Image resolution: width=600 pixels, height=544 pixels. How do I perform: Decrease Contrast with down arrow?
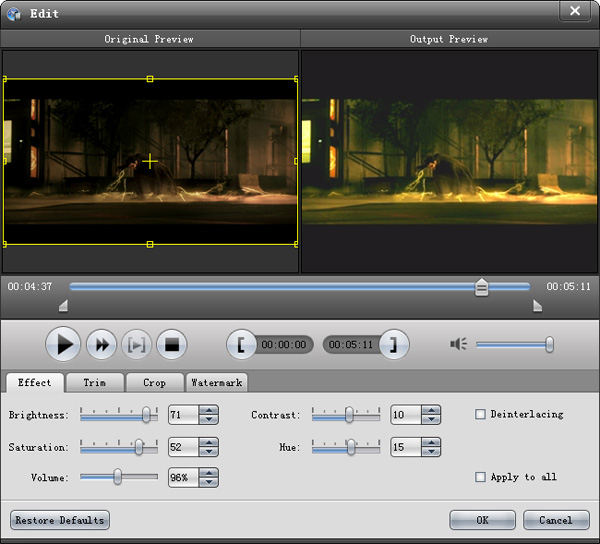tap(431, 419)
